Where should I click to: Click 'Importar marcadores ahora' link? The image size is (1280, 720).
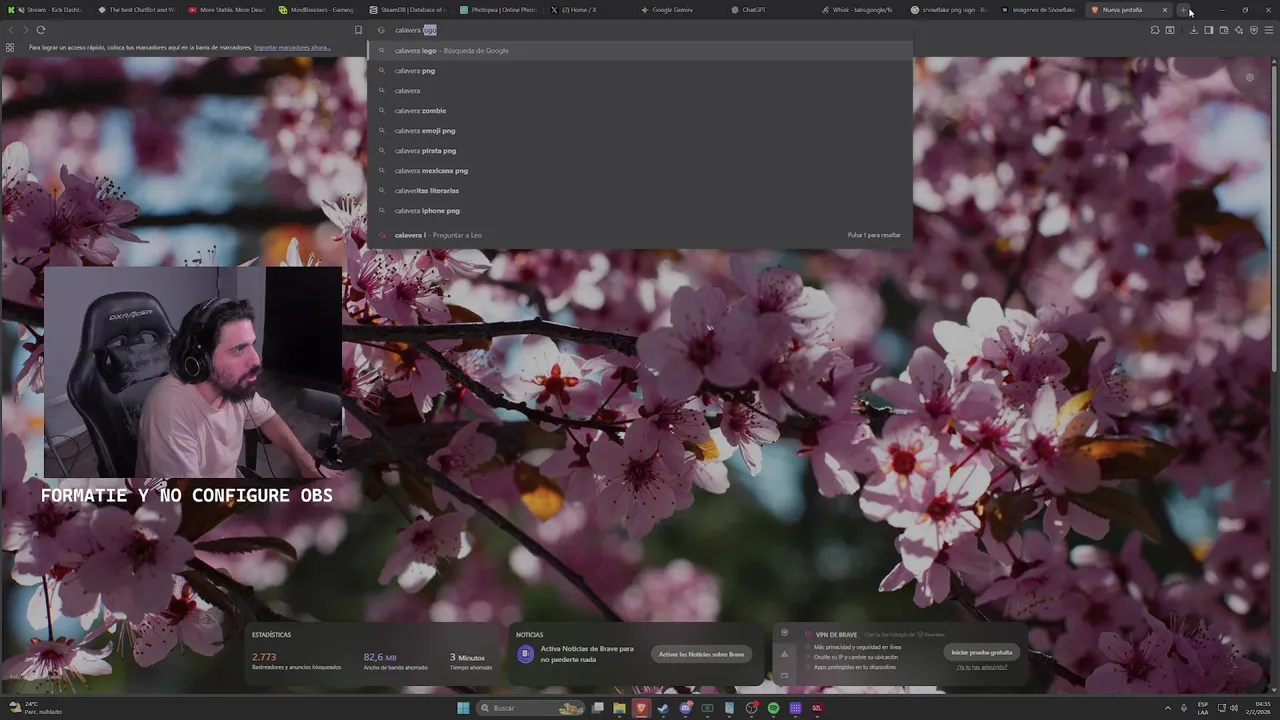coord(292,47)
